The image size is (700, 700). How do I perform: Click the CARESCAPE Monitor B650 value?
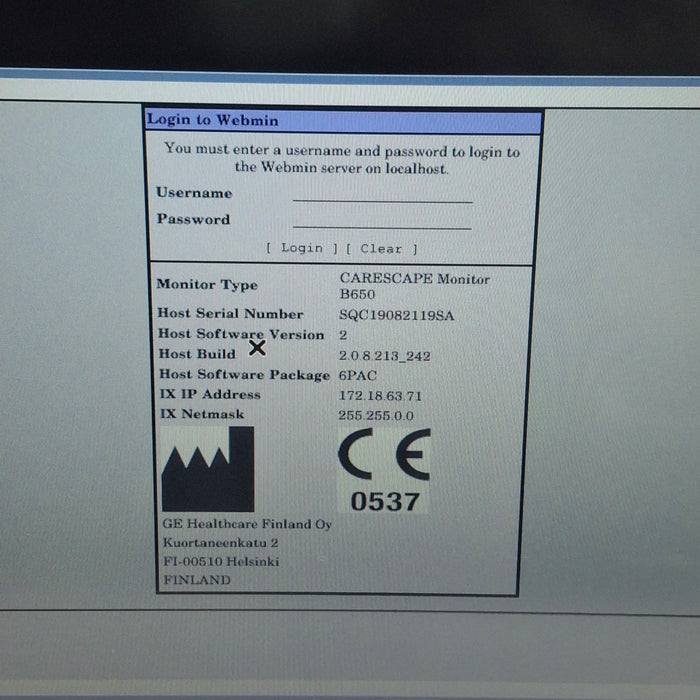pos(414,287)
